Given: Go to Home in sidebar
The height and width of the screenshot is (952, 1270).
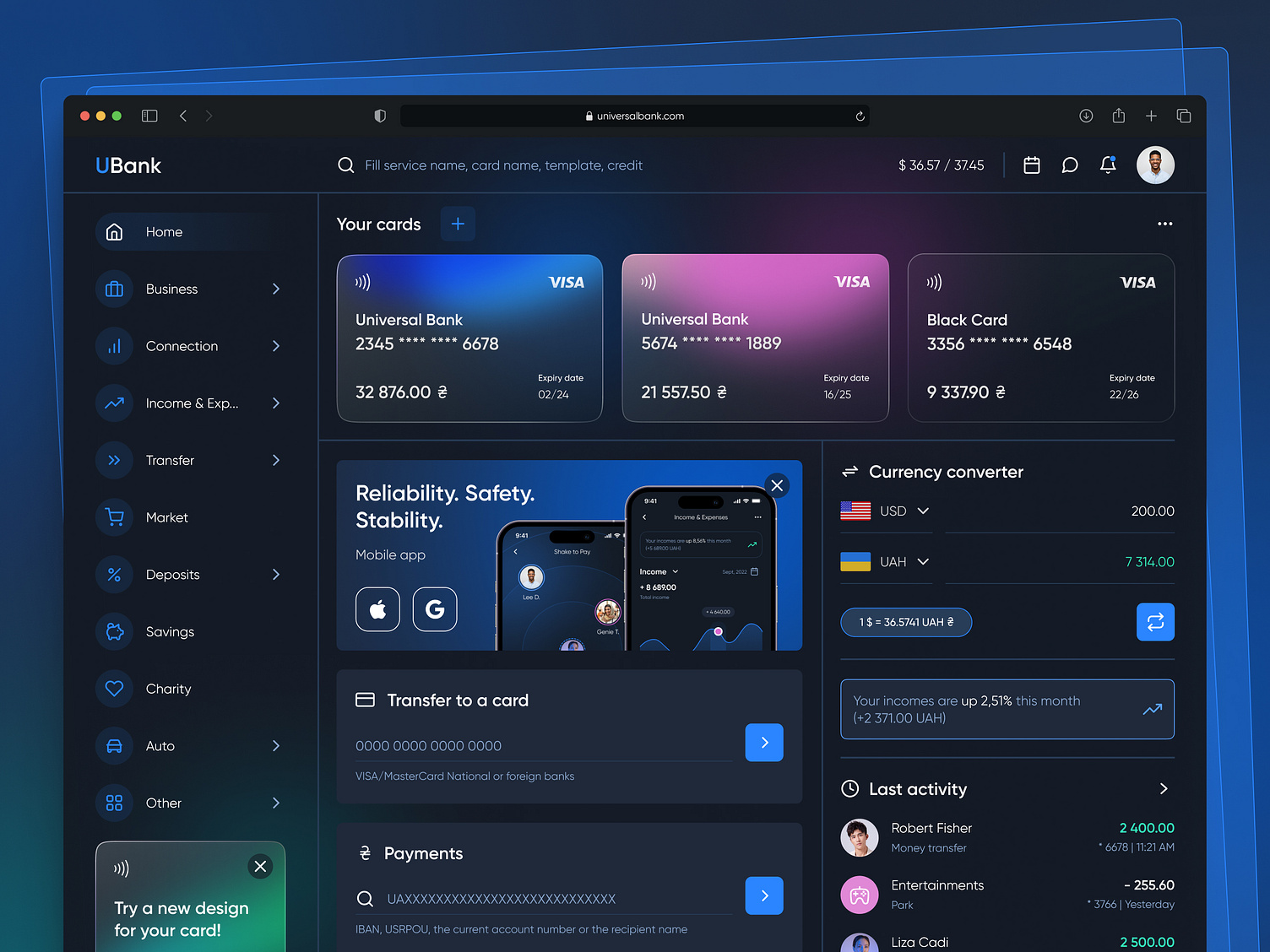Looking at the screenshot, I should click(x=190, y=232).
